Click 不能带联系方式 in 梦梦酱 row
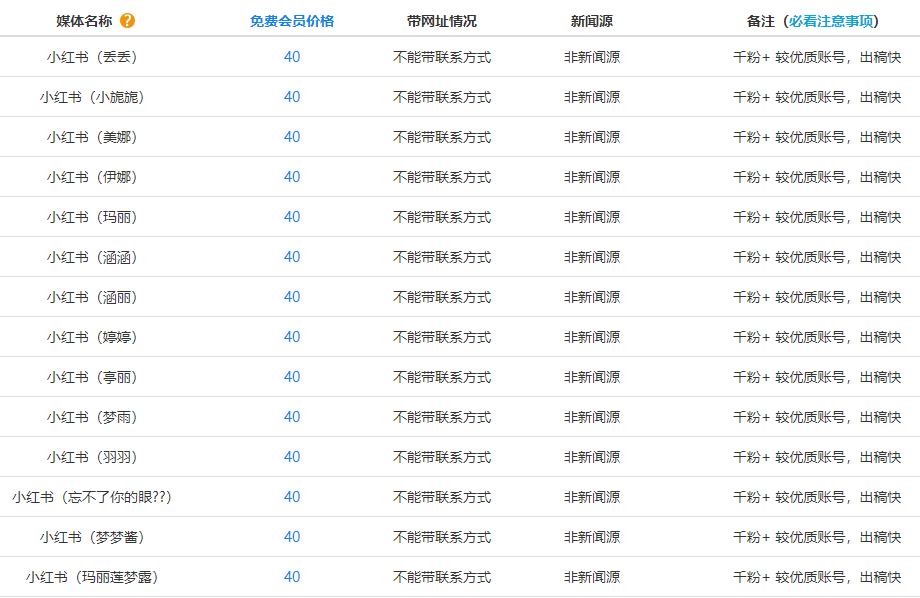This screenshot has width=920, height=598. click(442, 537)
